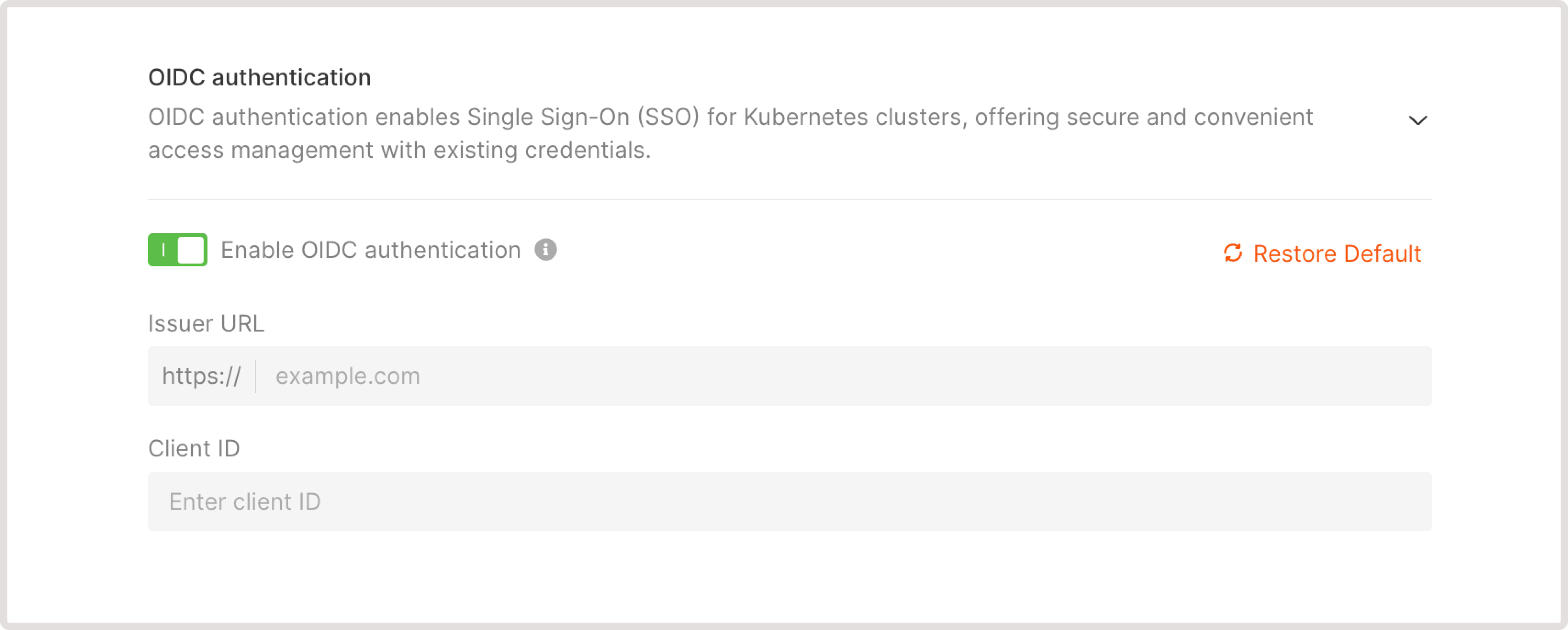Toggle the Enable OIDC authentication switch
1568x630 pixels.
click(x=177, y=249)
